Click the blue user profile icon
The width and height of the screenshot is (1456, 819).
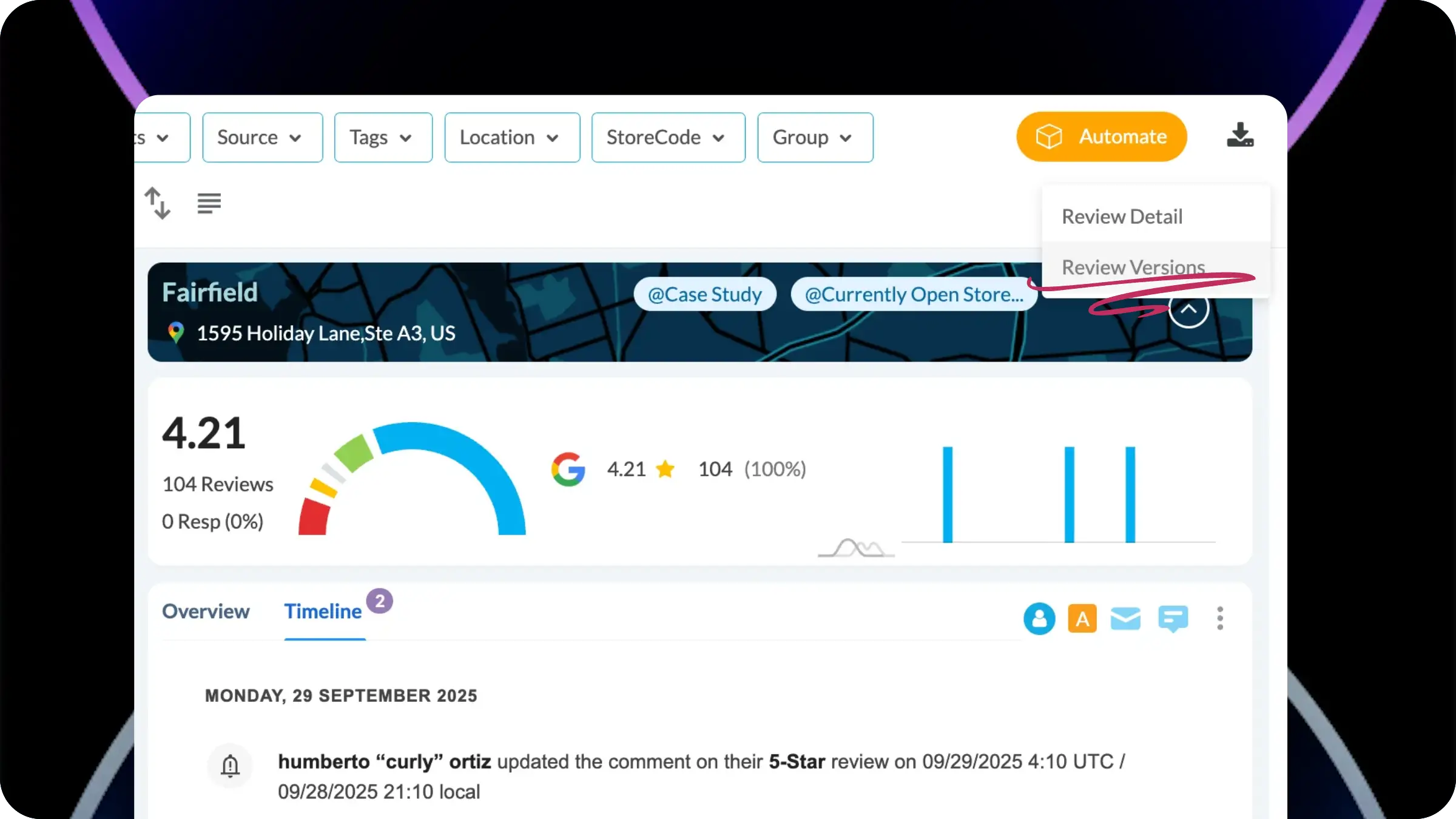click(x=1039, y=619)
